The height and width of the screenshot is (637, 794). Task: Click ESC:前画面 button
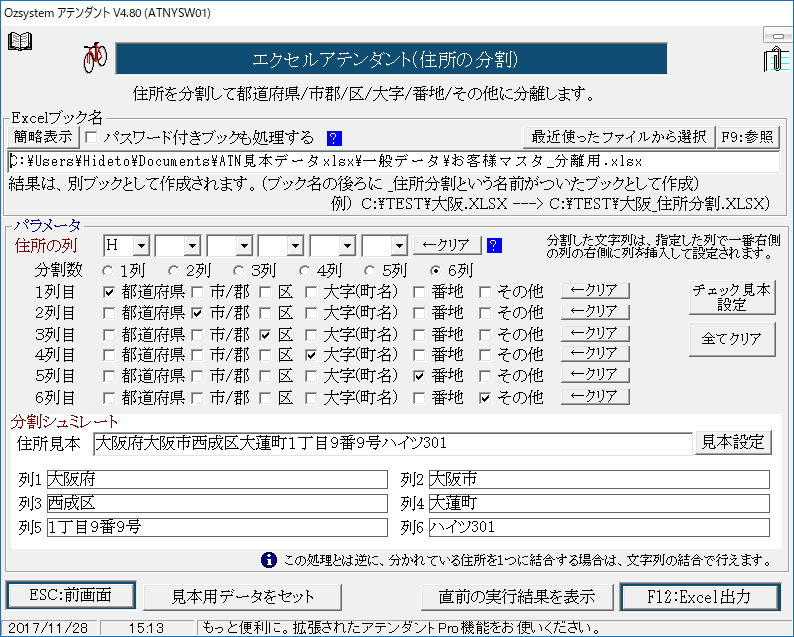point(71,595)
